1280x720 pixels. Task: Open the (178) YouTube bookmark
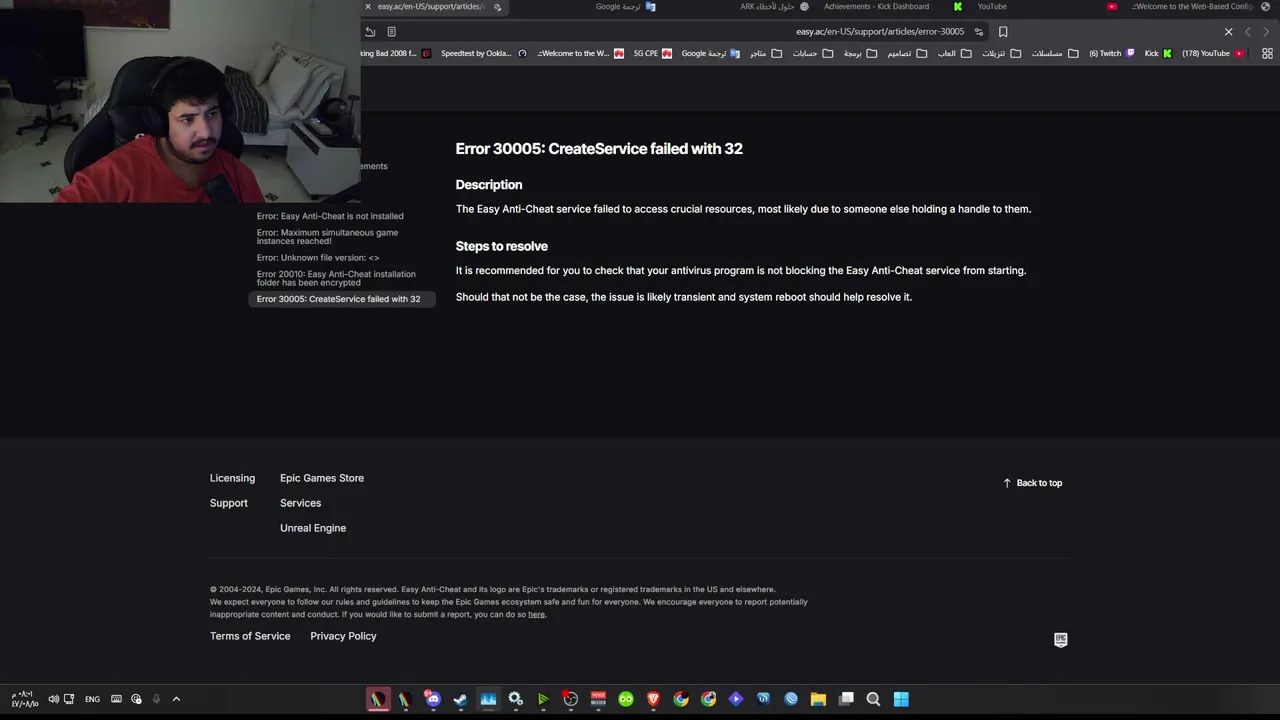pyautogui.click(x=1213, y=54)
